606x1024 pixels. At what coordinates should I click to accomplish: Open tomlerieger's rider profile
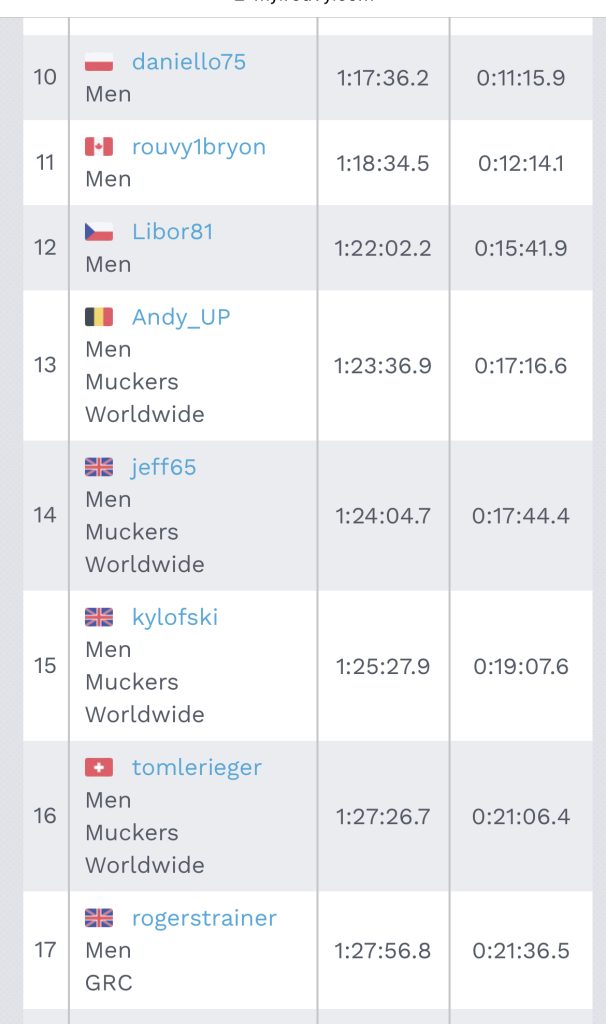(197, 767)
